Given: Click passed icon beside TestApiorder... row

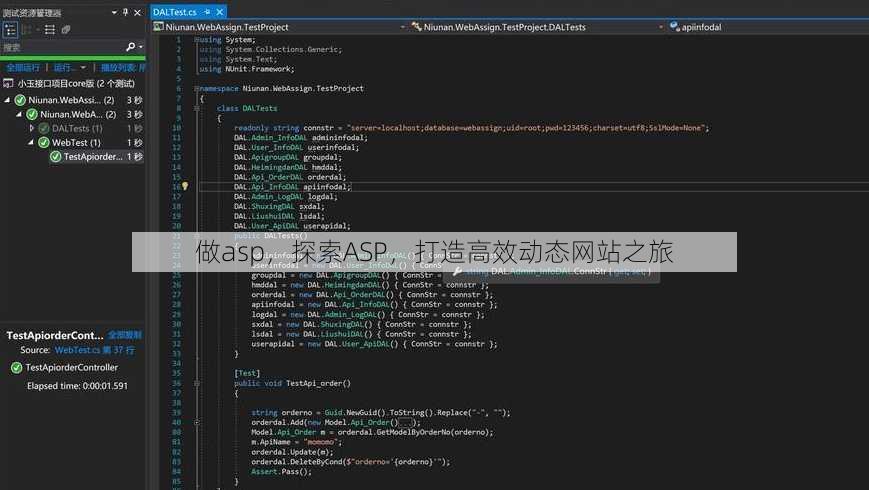Looking at the screenshot, I should click(x=55, y=157).
